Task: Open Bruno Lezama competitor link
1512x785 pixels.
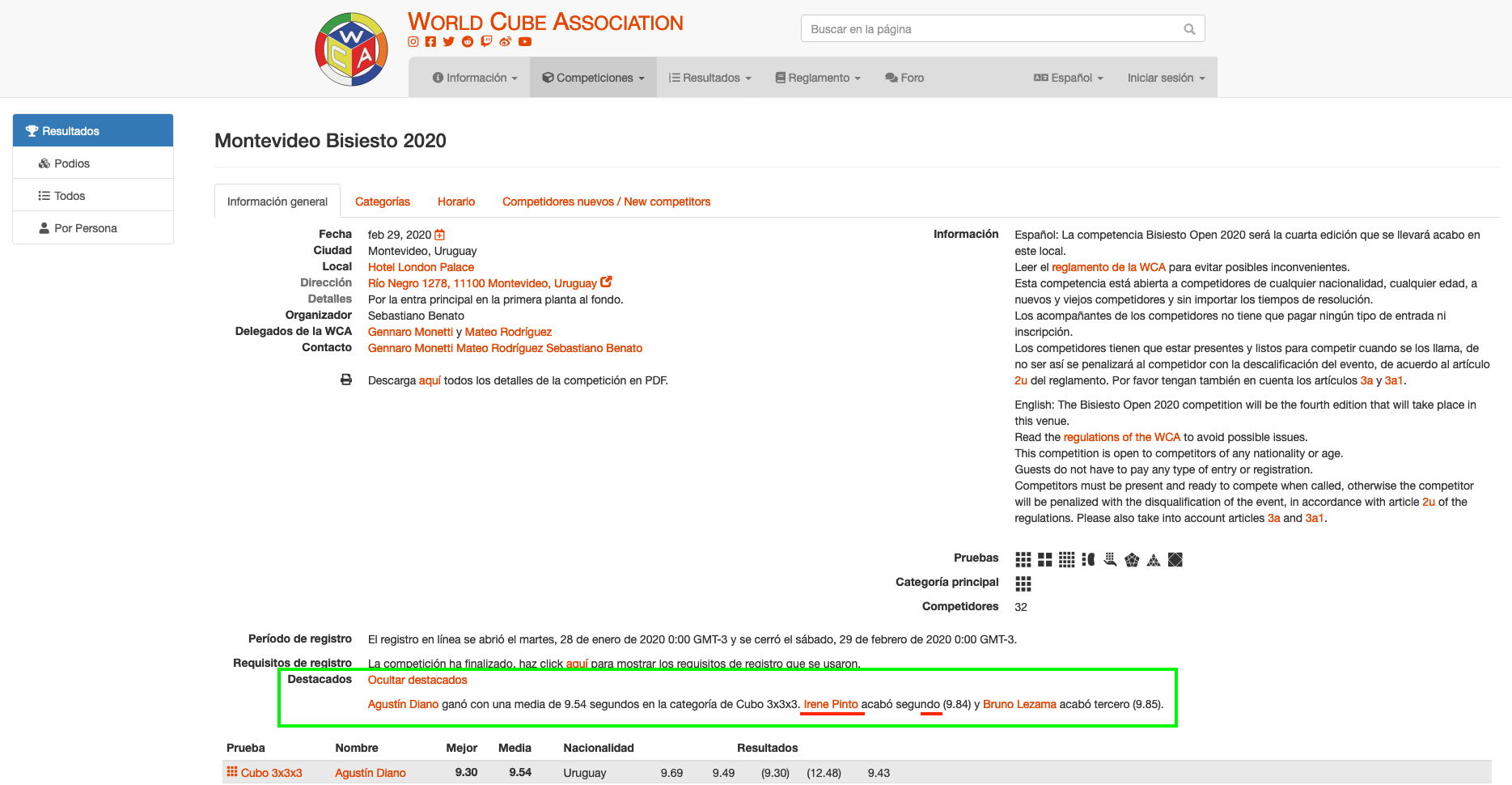Action: [x=1019, y=704]
